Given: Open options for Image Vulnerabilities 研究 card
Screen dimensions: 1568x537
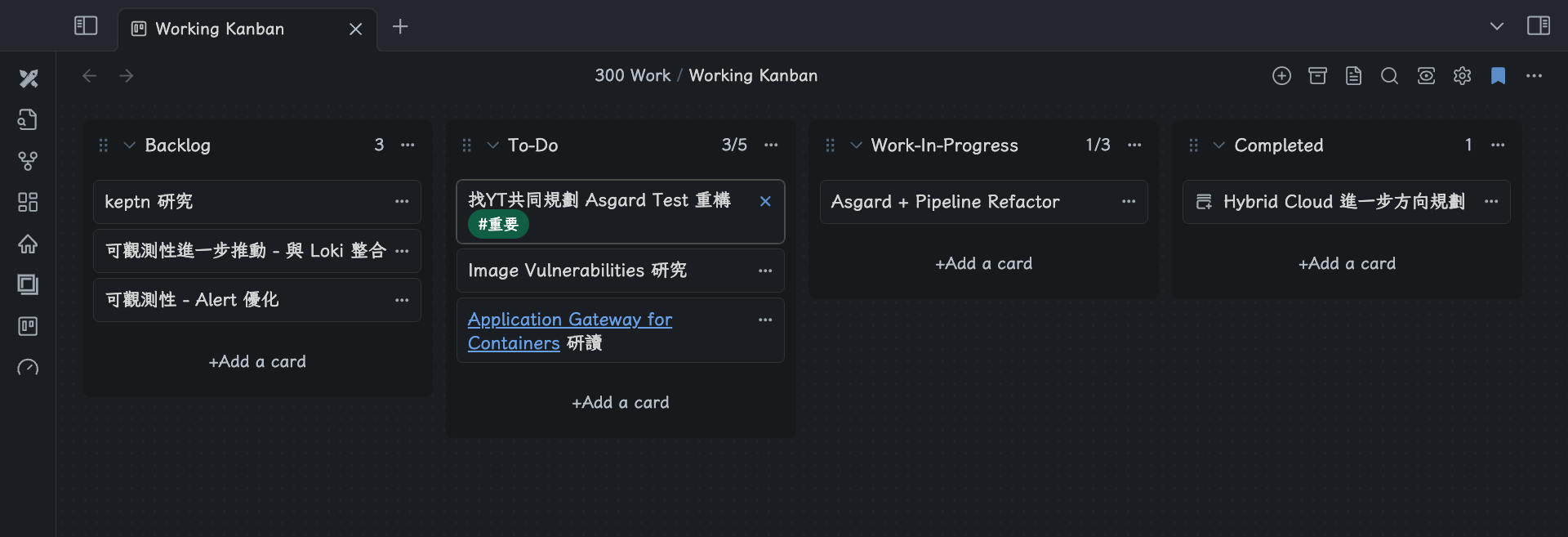Looking at the screenshot, I should coord(765,271).
